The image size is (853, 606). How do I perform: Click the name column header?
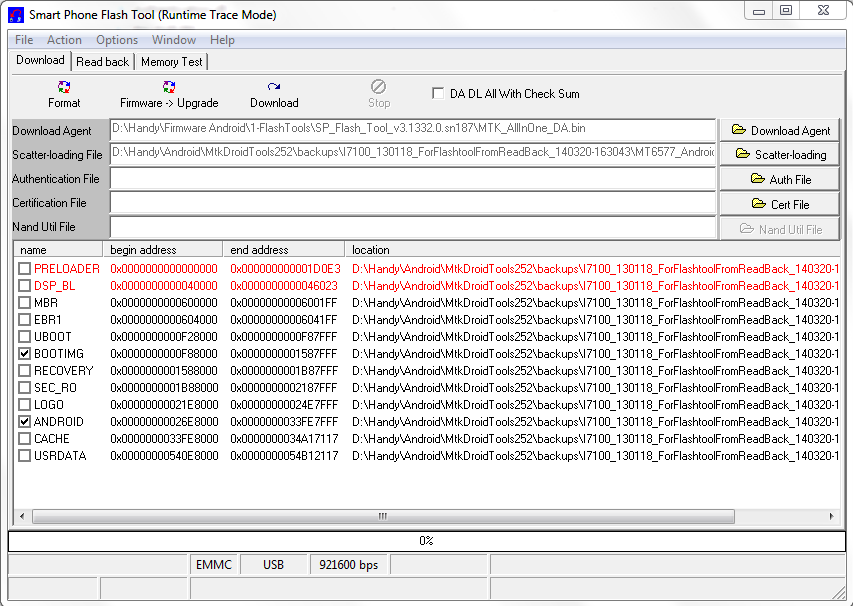point(58,250)
